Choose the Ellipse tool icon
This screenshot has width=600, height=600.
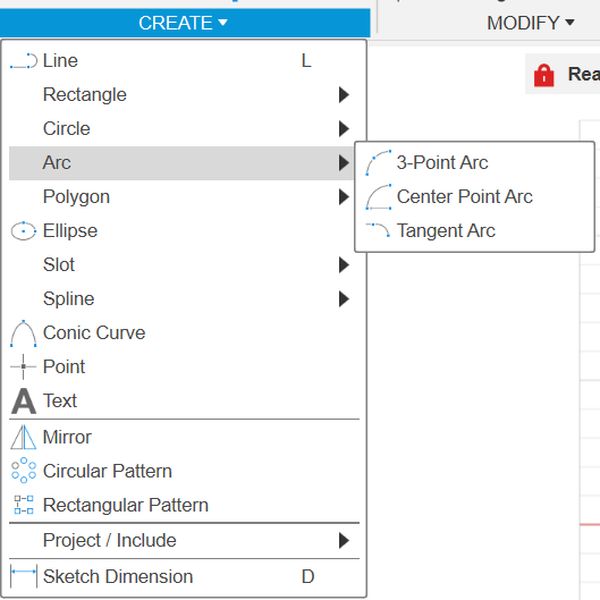pos(23,231)
